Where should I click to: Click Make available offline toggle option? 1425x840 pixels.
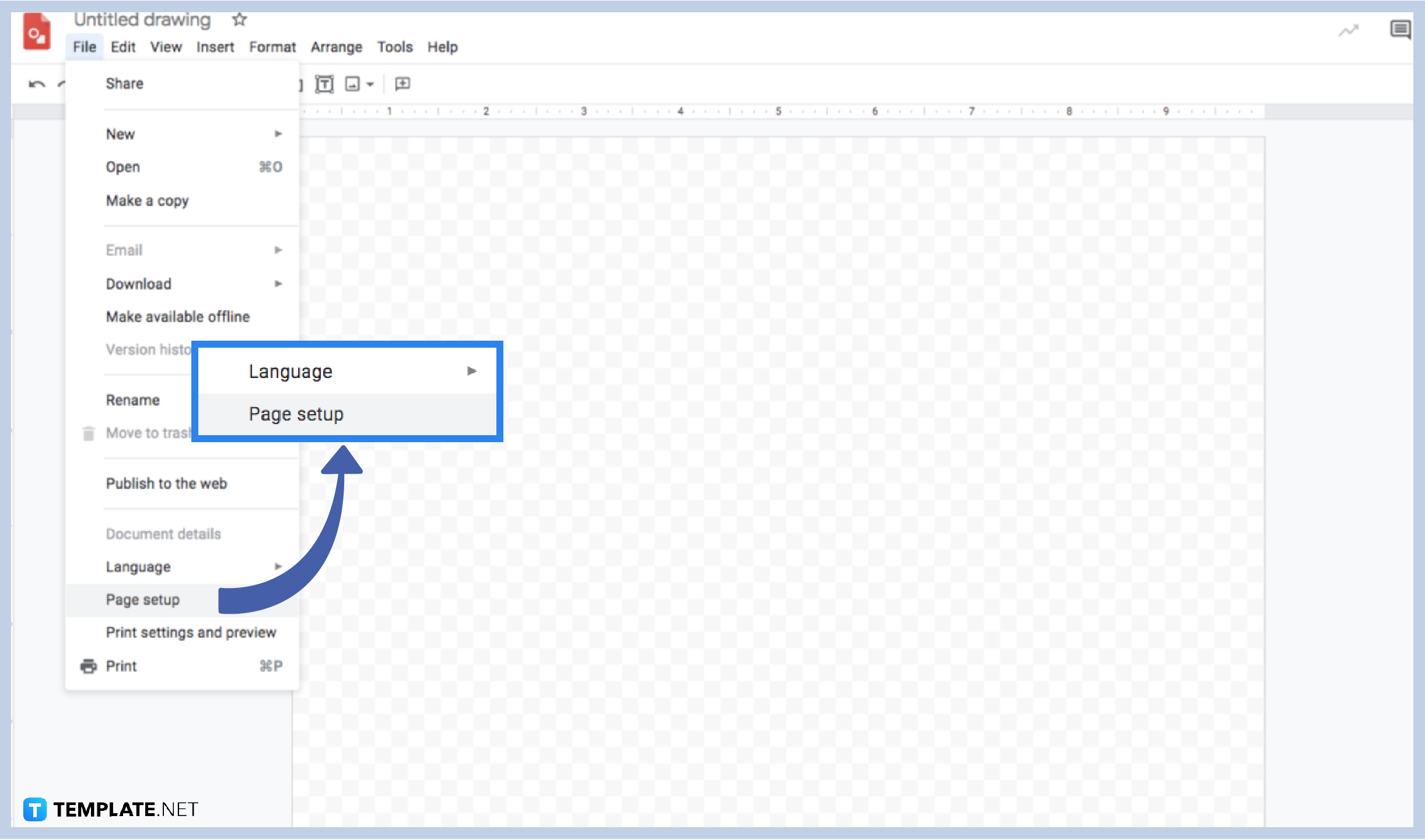pyautogui.click(x=177, y=317)
